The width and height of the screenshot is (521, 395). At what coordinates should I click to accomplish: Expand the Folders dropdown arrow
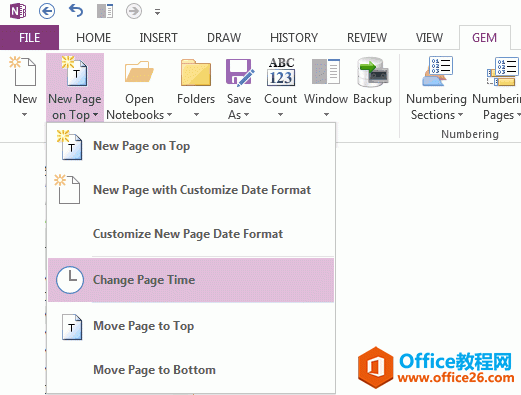196,115
